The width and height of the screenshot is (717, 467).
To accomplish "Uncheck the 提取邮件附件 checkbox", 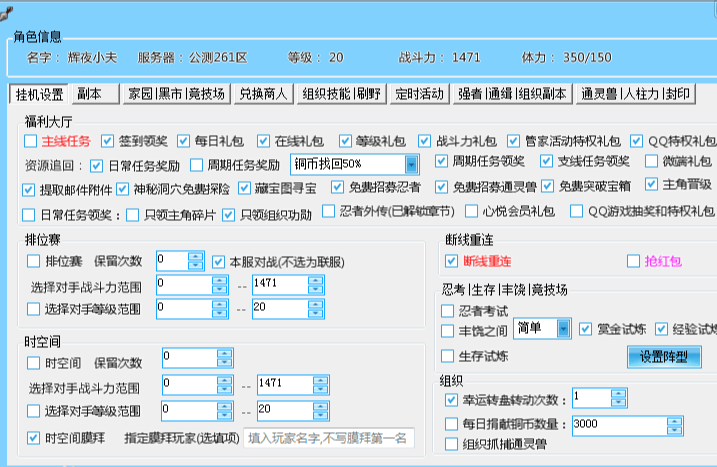I will [x=28, y=189].
